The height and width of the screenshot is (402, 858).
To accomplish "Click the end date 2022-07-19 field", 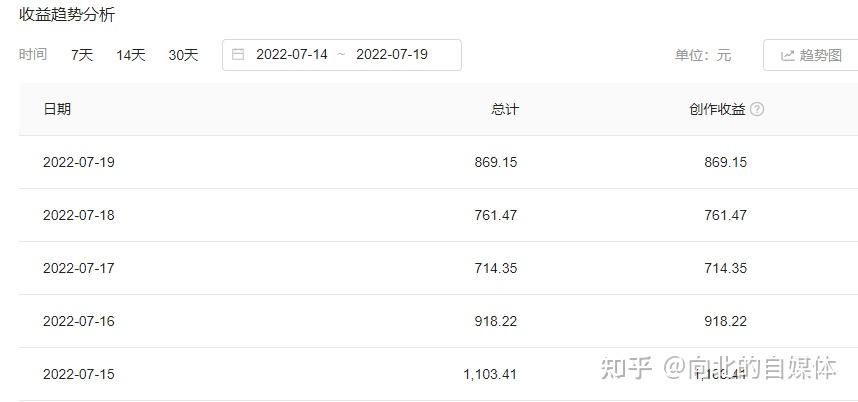I will [392, 55].
